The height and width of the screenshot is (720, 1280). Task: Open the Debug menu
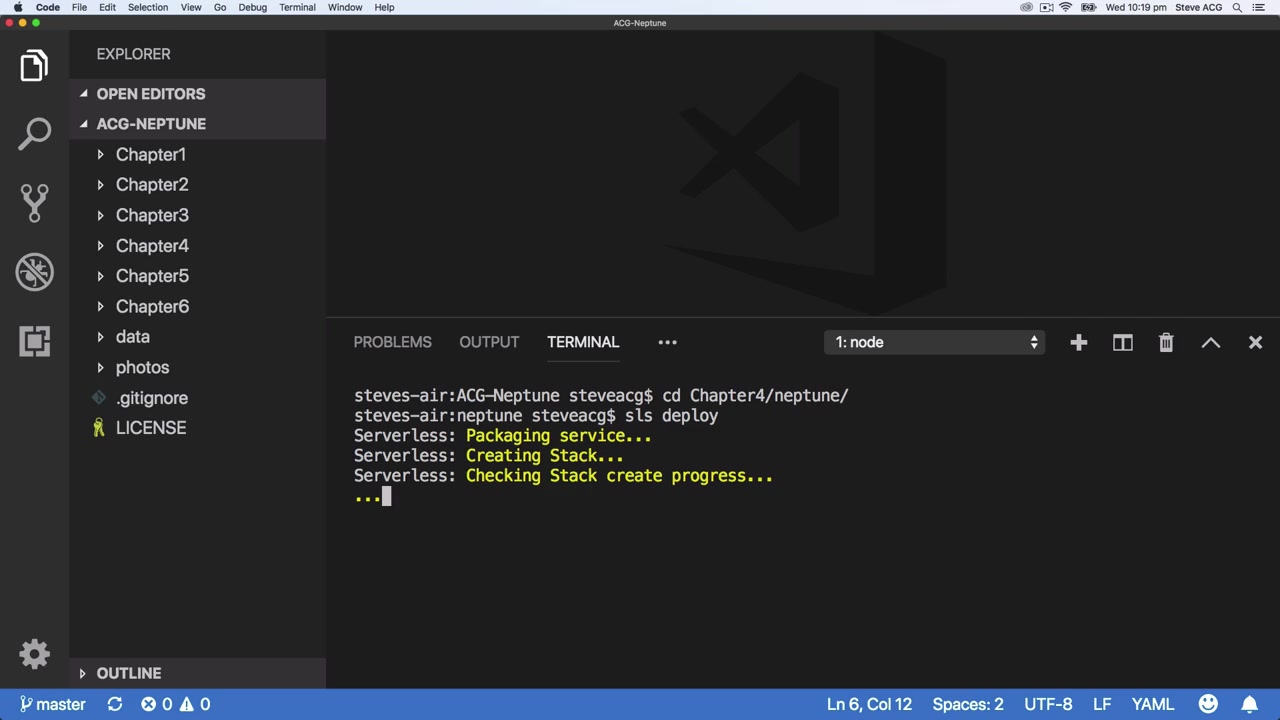tap(252, 7)
